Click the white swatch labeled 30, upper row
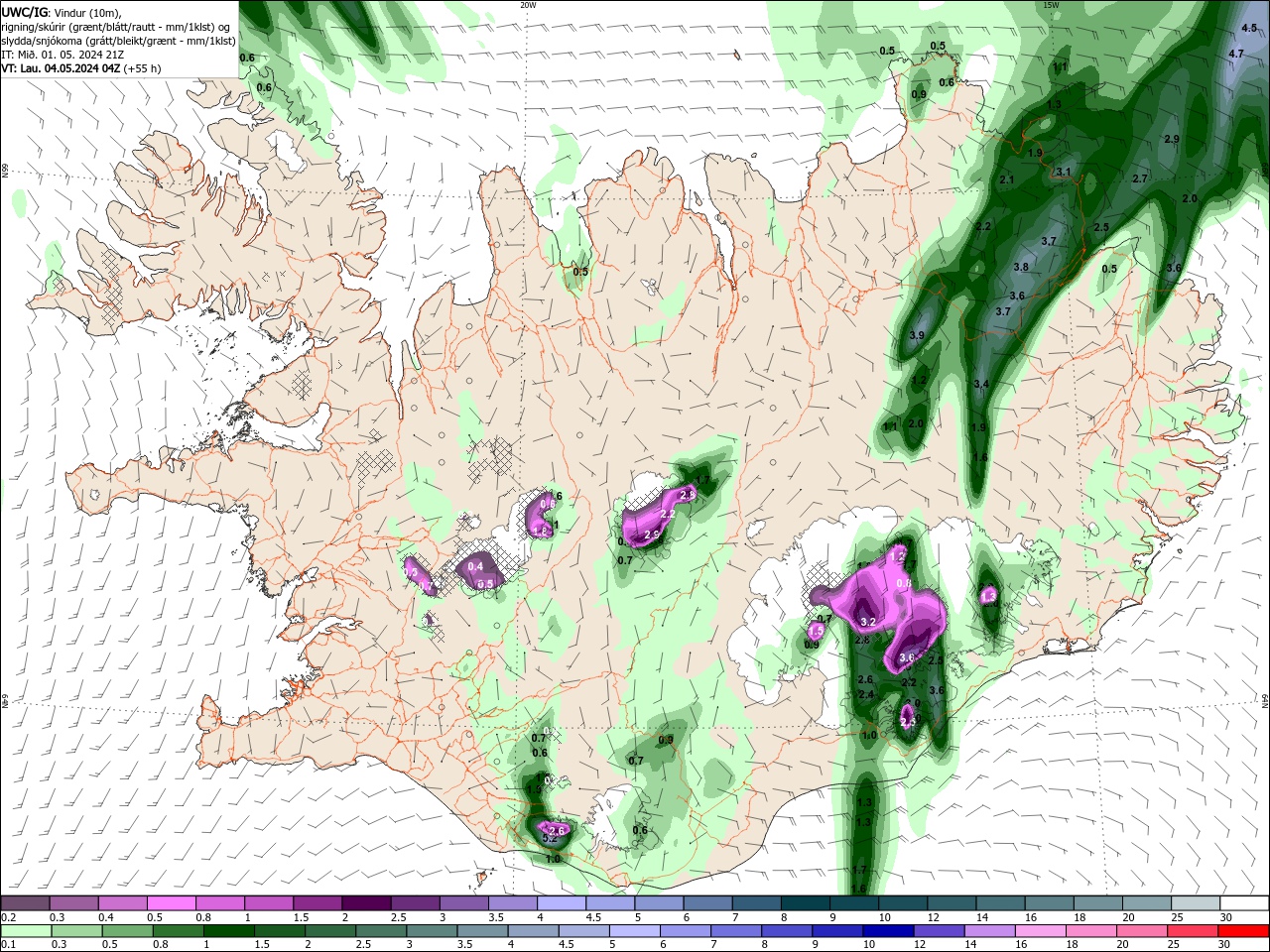Image resolution: width=1270 pixels, height=952 pixels. pos(1244,903)
